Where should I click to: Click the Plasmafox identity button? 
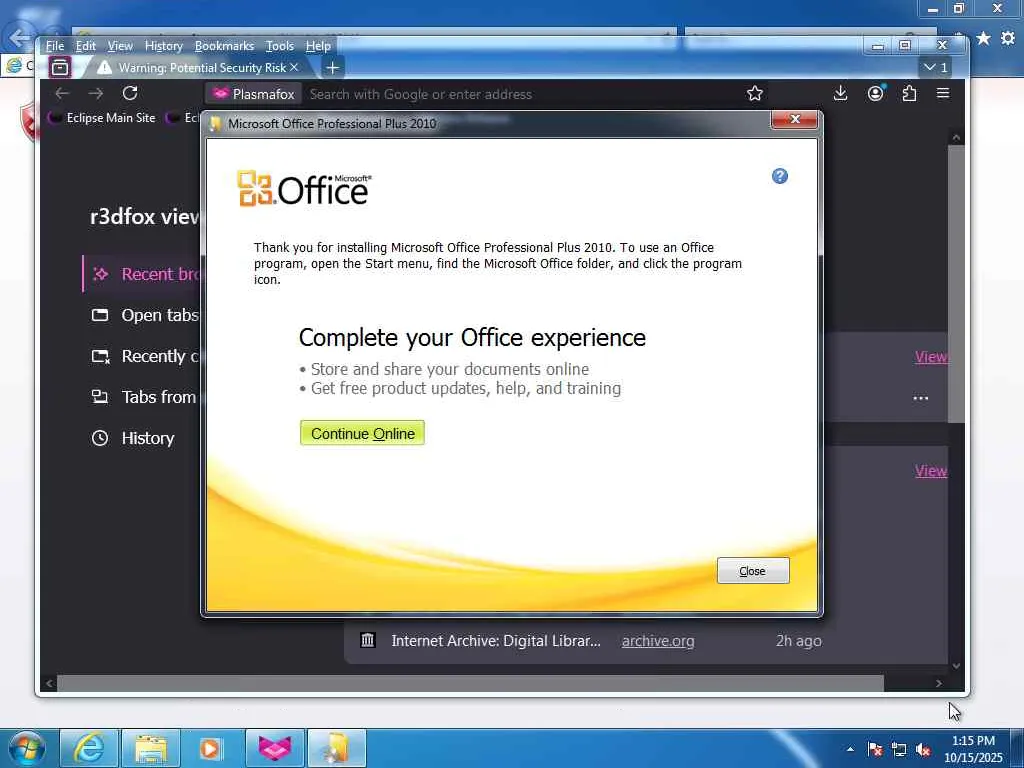click(x=254, y=94)
